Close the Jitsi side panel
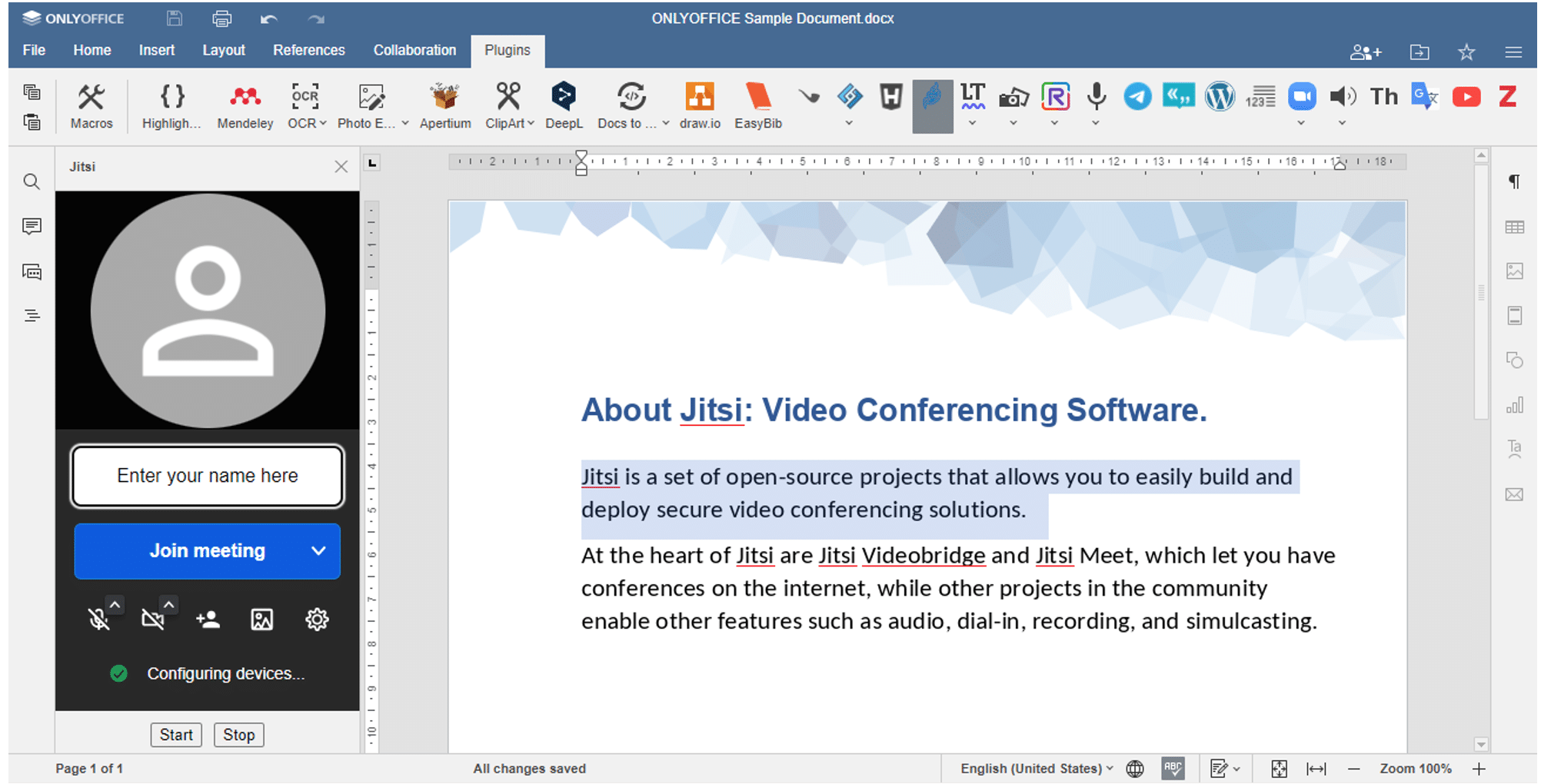 click(341, 167)
